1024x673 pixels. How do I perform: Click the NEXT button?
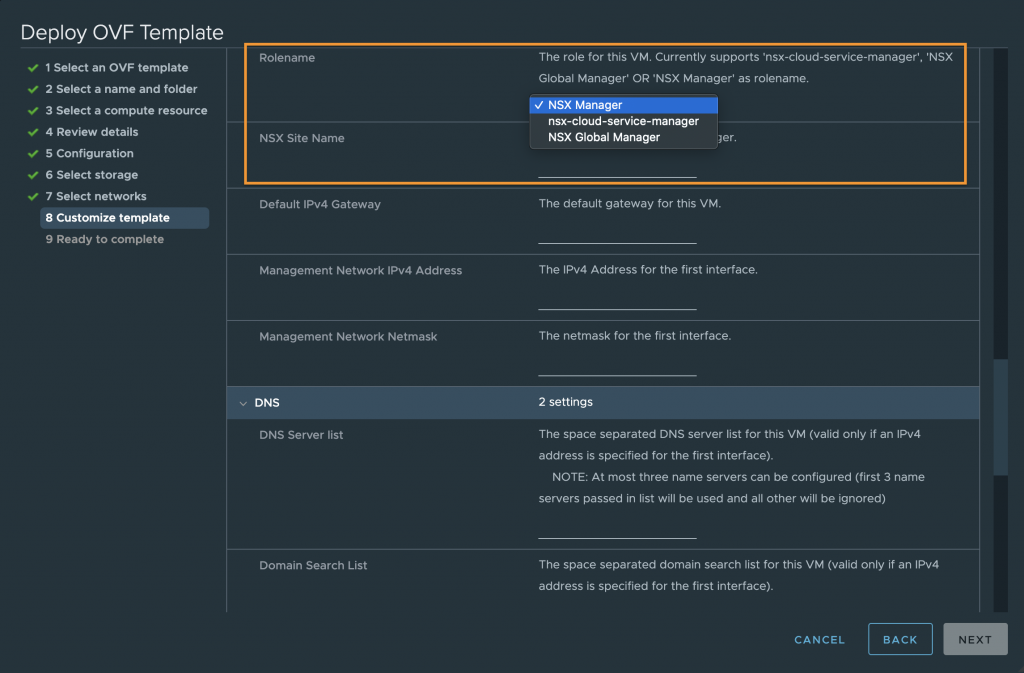click(x=975, y=640)
